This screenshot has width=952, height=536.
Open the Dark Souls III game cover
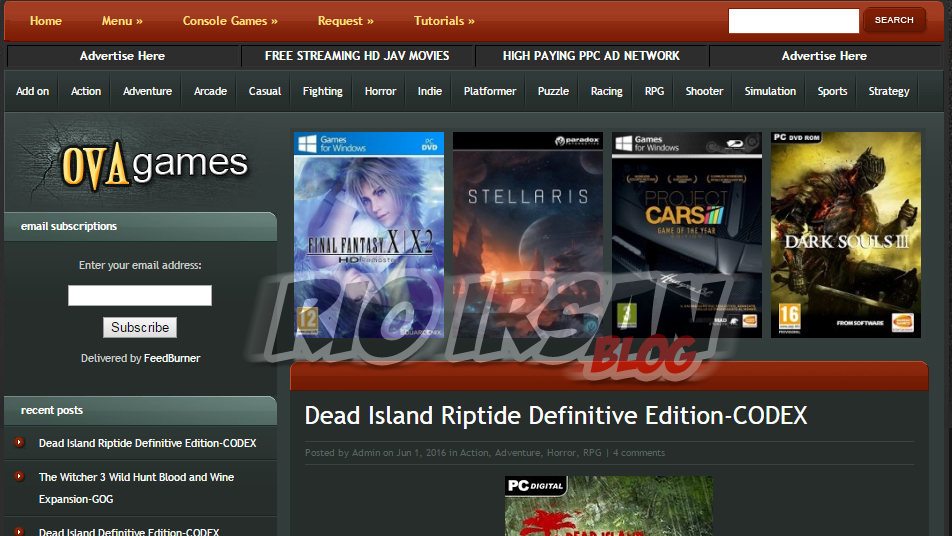[x=846, y=235]
